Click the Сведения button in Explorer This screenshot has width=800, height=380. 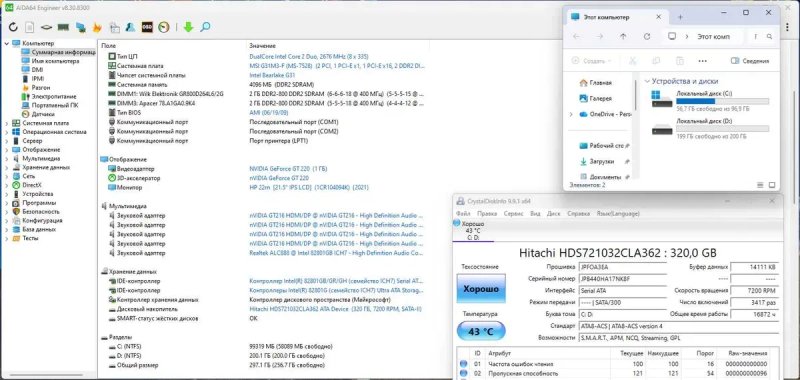tap(749, 61)
